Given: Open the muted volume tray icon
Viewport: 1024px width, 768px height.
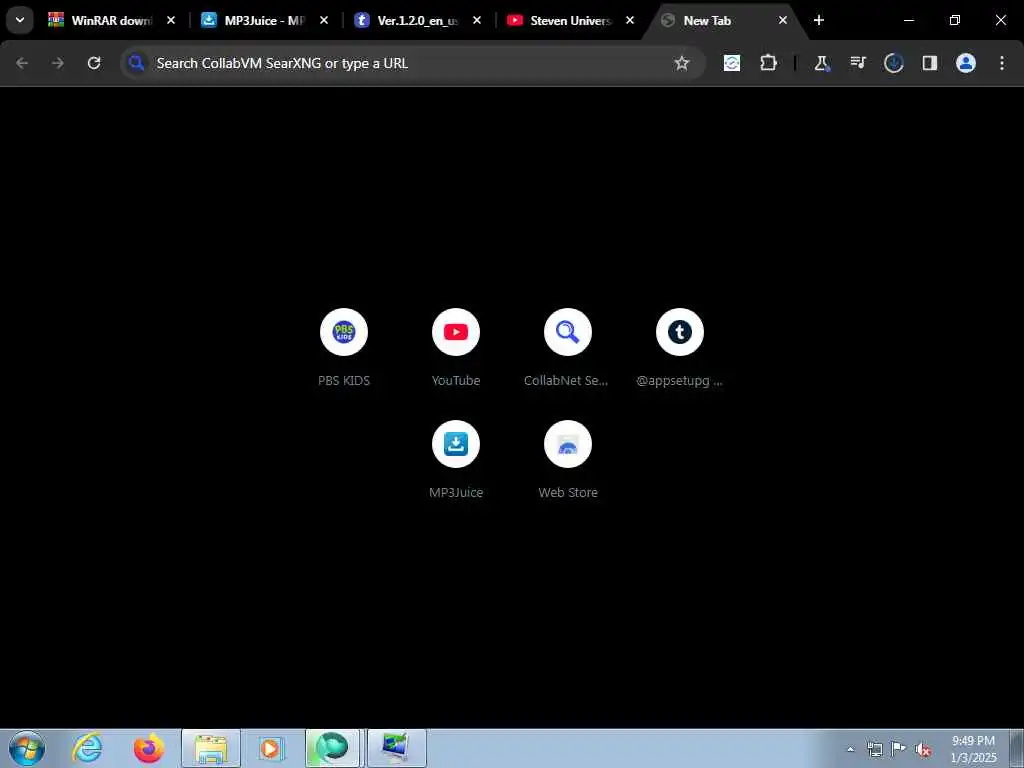Looking at the screenshot, I should (x=923, y=750).
